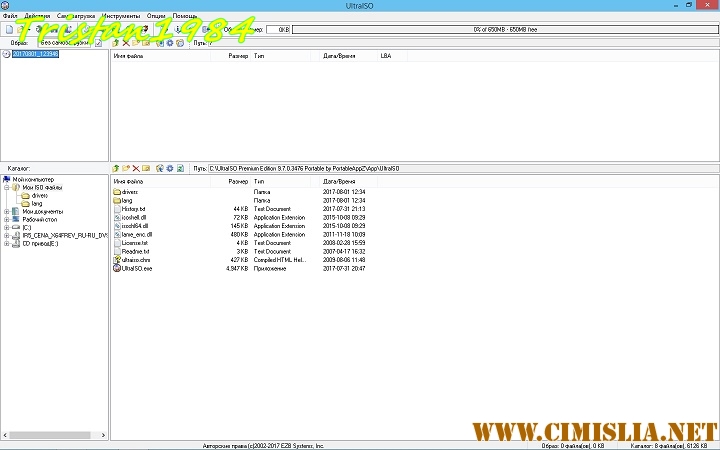
Task: Click the total size field showing 0KB
Action: tap(278, 29)
